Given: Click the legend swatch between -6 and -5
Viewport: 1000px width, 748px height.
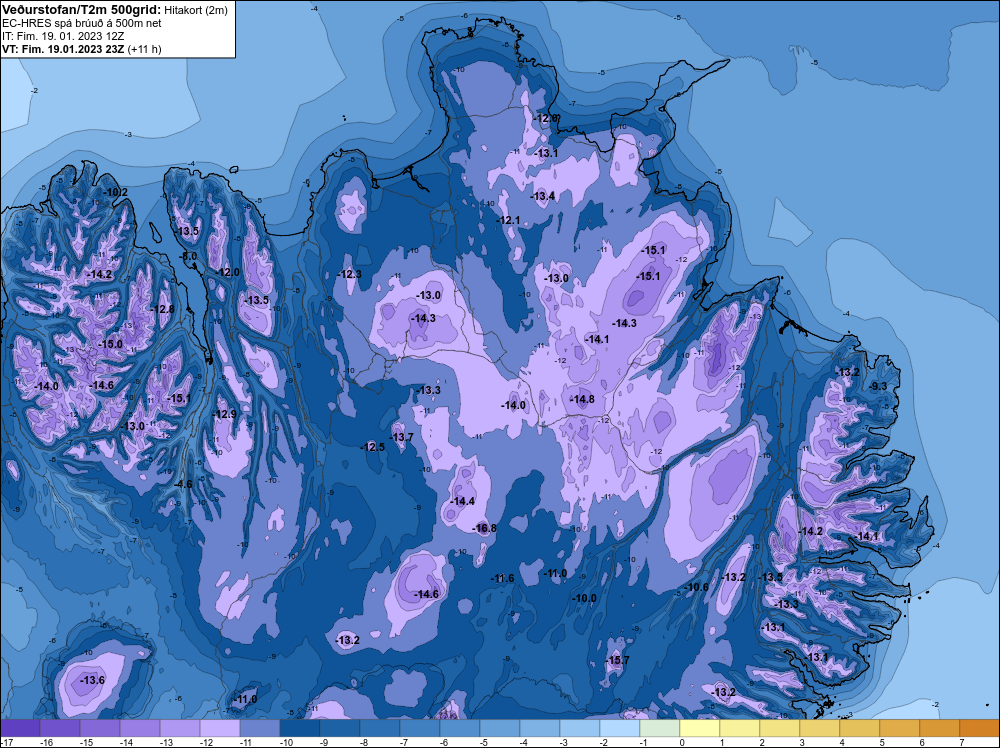Looking at the screenshot, I should 460,728.
